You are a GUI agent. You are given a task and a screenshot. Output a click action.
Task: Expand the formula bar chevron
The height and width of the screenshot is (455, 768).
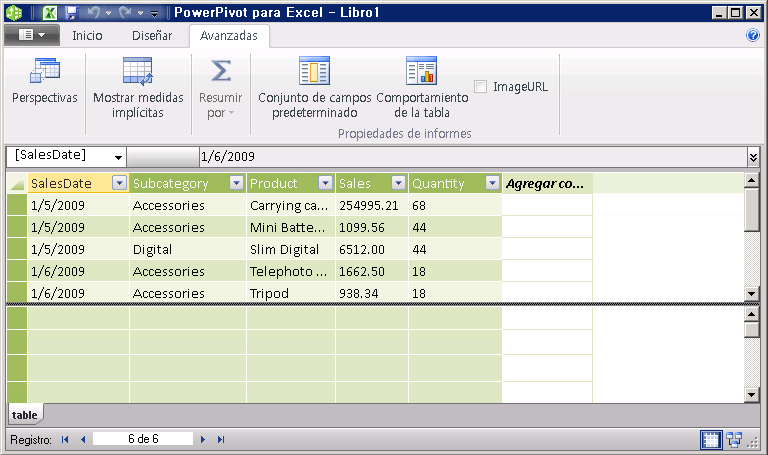point(753,157)
